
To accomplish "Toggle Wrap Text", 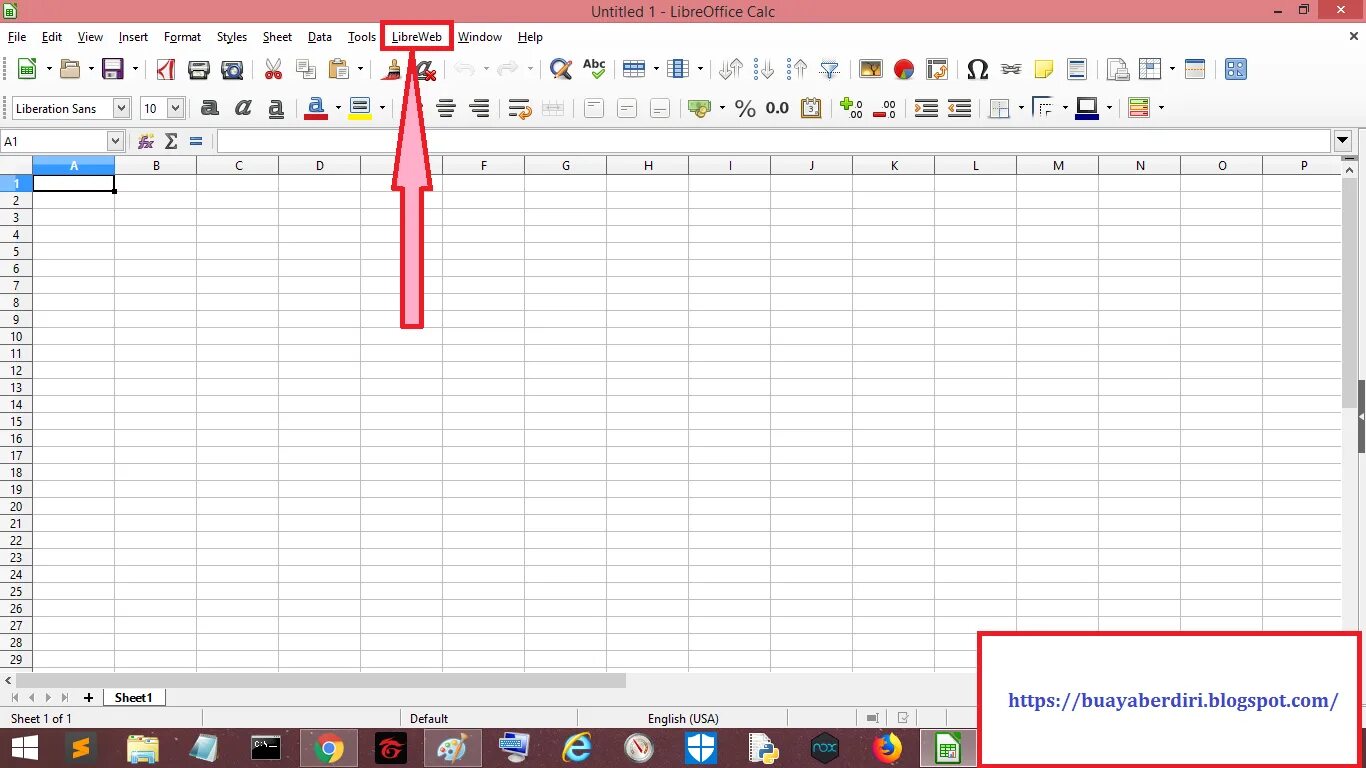I will point(520,108).
